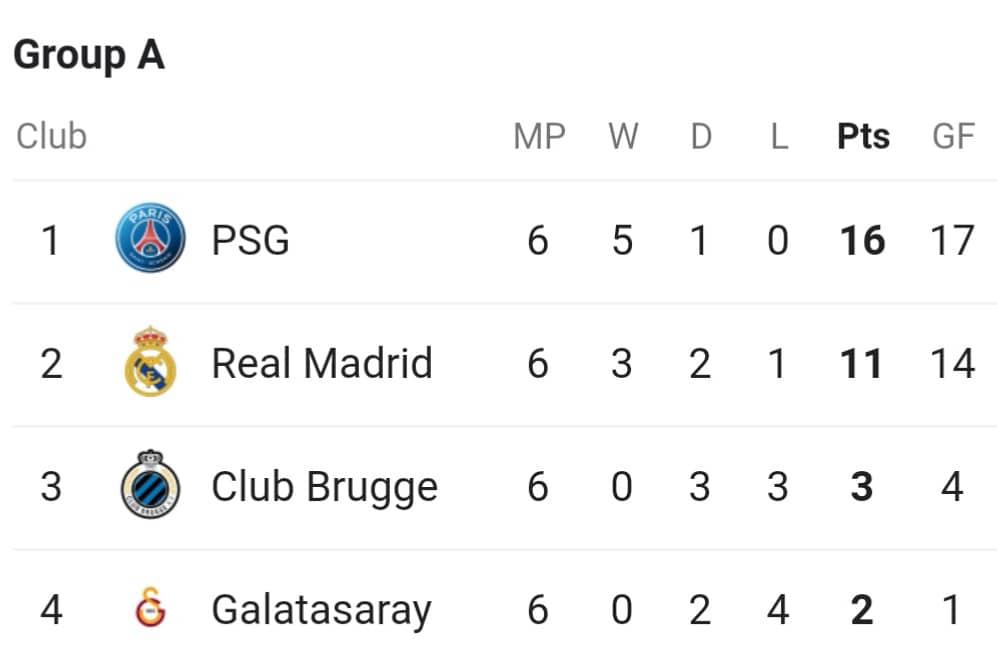The image size is (997, 671).
Task: Click Real Madrid's 11 points value
Action: [861, 364]
